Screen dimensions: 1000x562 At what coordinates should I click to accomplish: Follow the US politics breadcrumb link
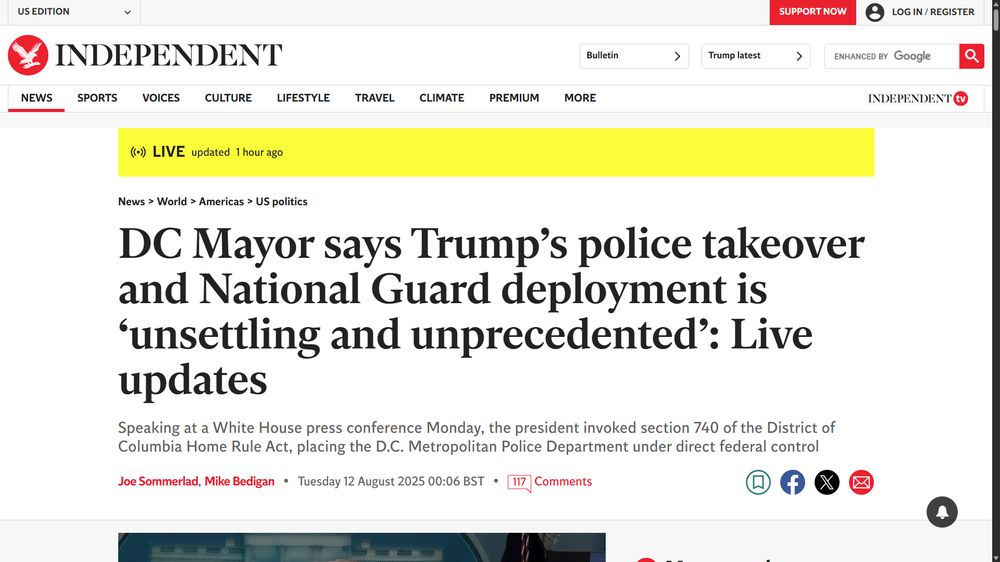tap(281, 202)
